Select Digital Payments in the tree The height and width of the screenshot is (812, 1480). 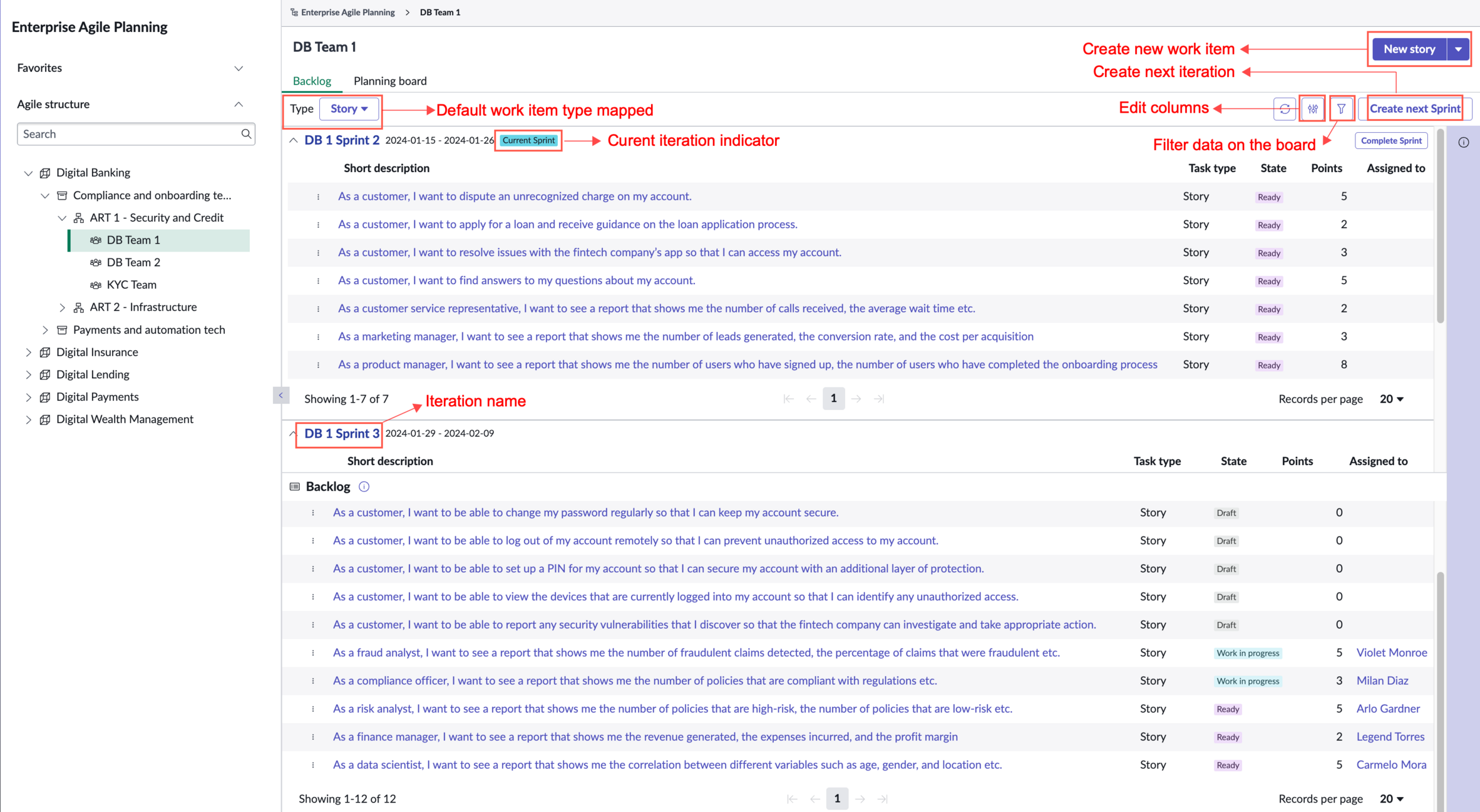coord(97,397)
